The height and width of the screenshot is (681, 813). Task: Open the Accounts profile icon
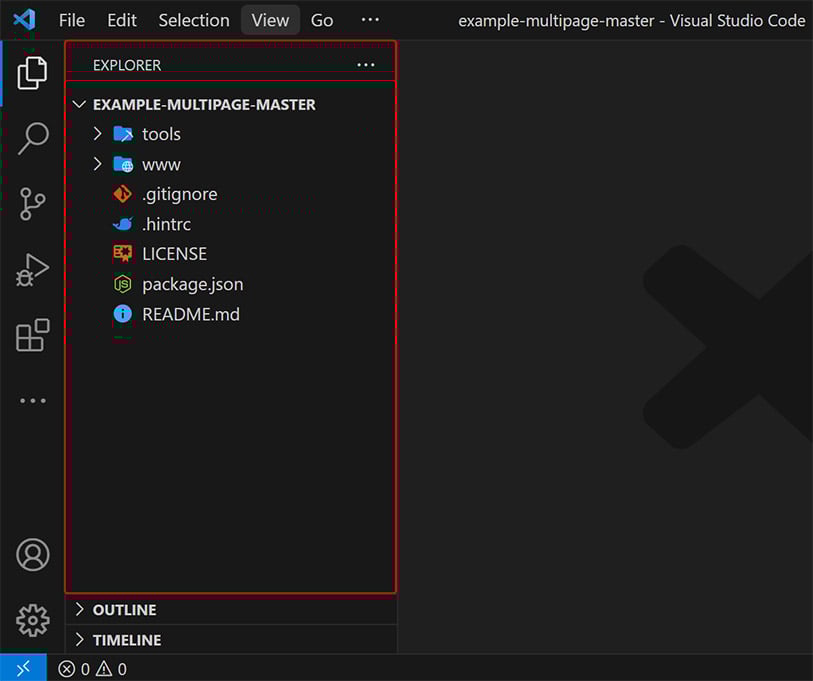pos(33,554)
